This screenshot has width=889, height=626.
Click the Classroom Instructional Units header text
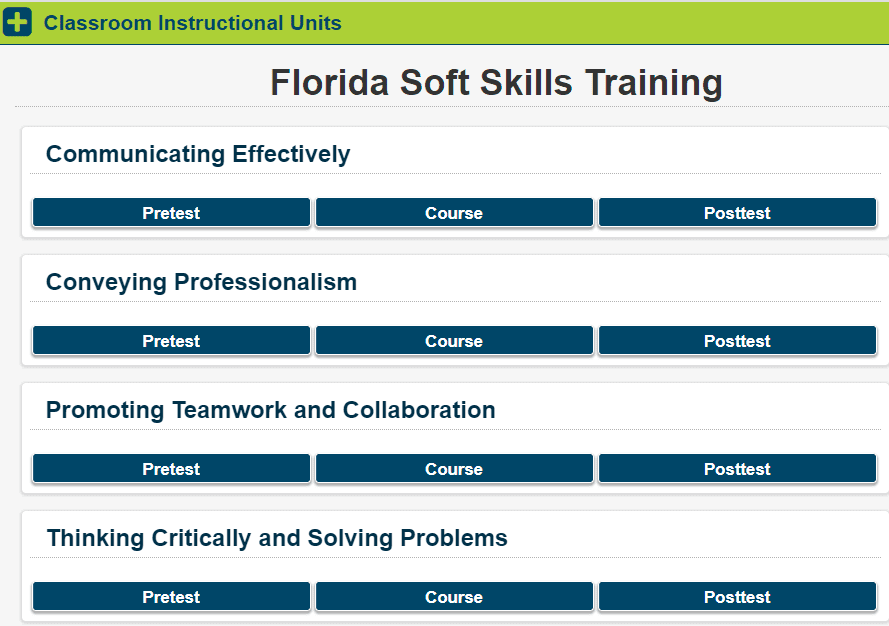pyautogui.click(x=192, y=23)
